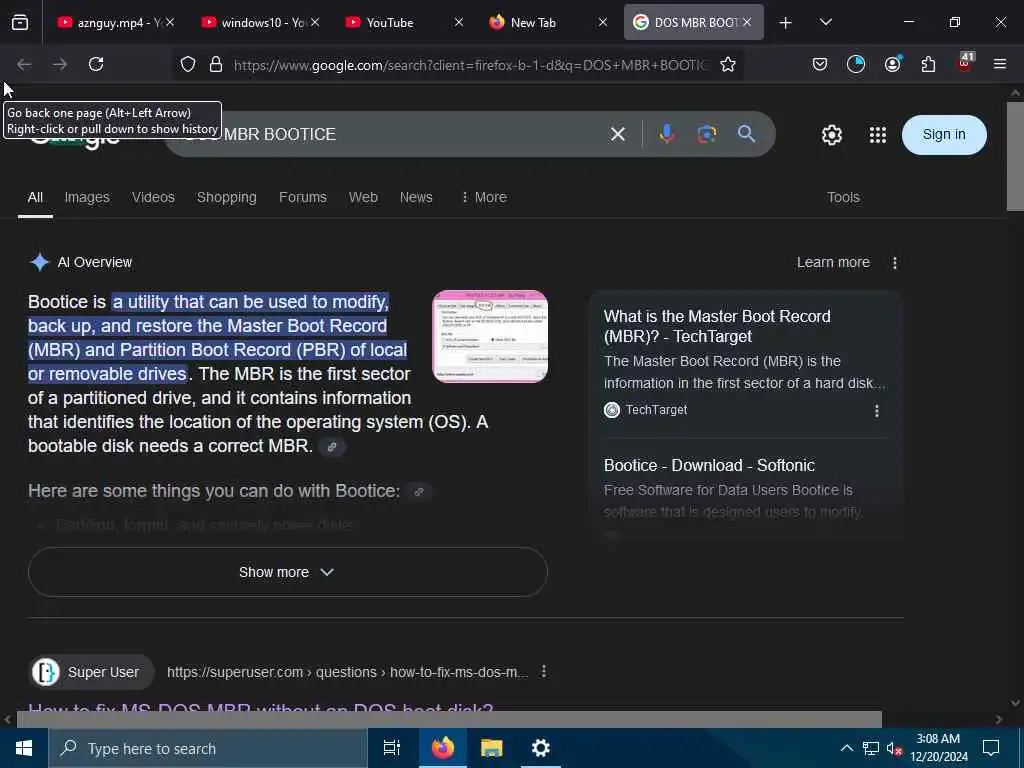Viewport: 1024px width, 768px height.
Task: Click the vertical page scrollbar thumb
Action: pyautogui.click(x=1015, y=156)
